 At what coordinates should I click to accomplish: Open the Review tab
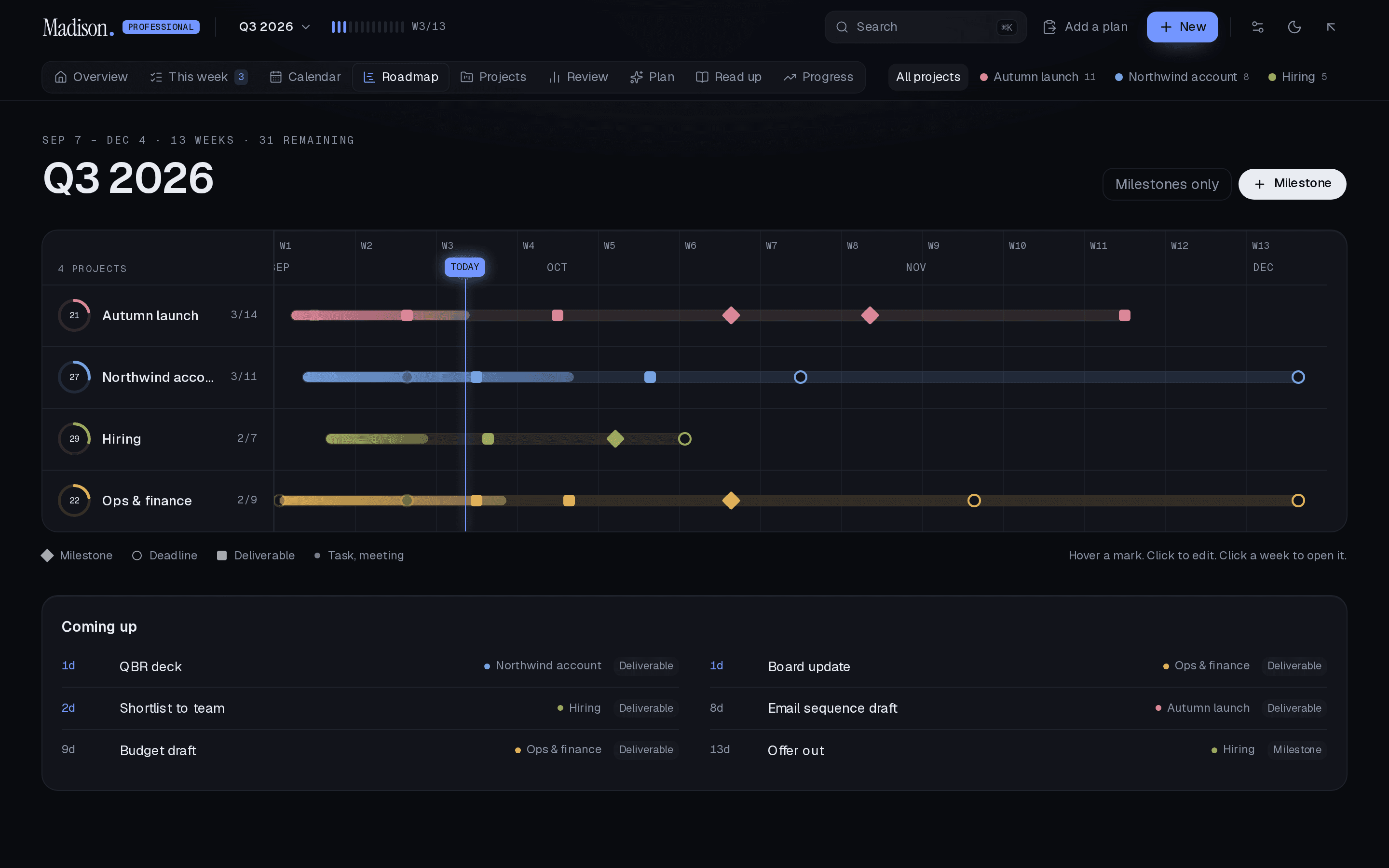pyautogui.click(x=579, y=77)
